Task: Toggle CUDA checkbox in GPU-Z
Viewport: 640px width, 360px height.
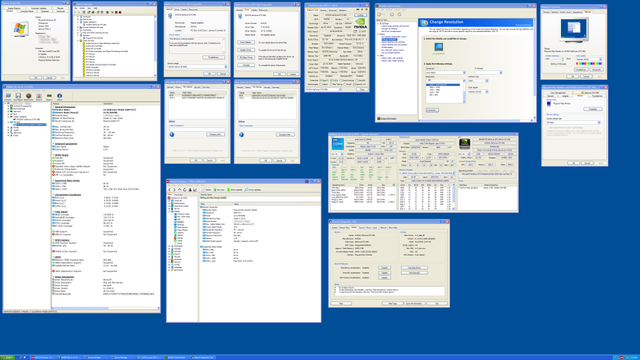Action: (331, 80)
